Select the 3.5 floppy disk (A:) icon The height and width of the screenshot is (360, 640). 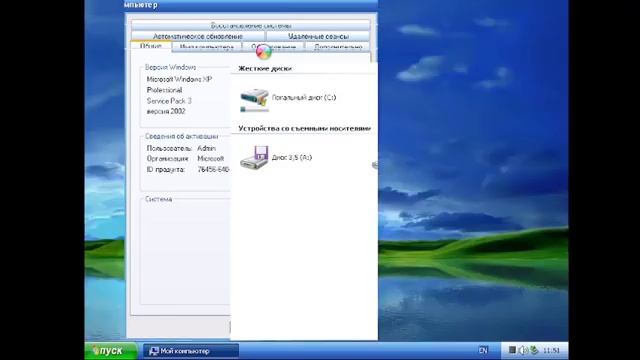coord(254,158)
